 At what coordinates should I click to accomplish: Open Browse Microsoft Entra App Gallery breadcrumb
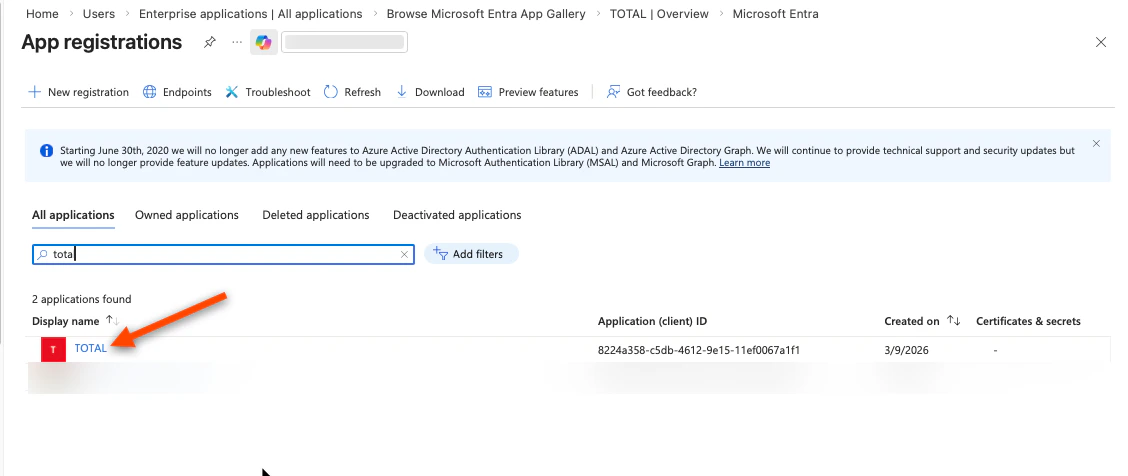click(x=486, y=14)
